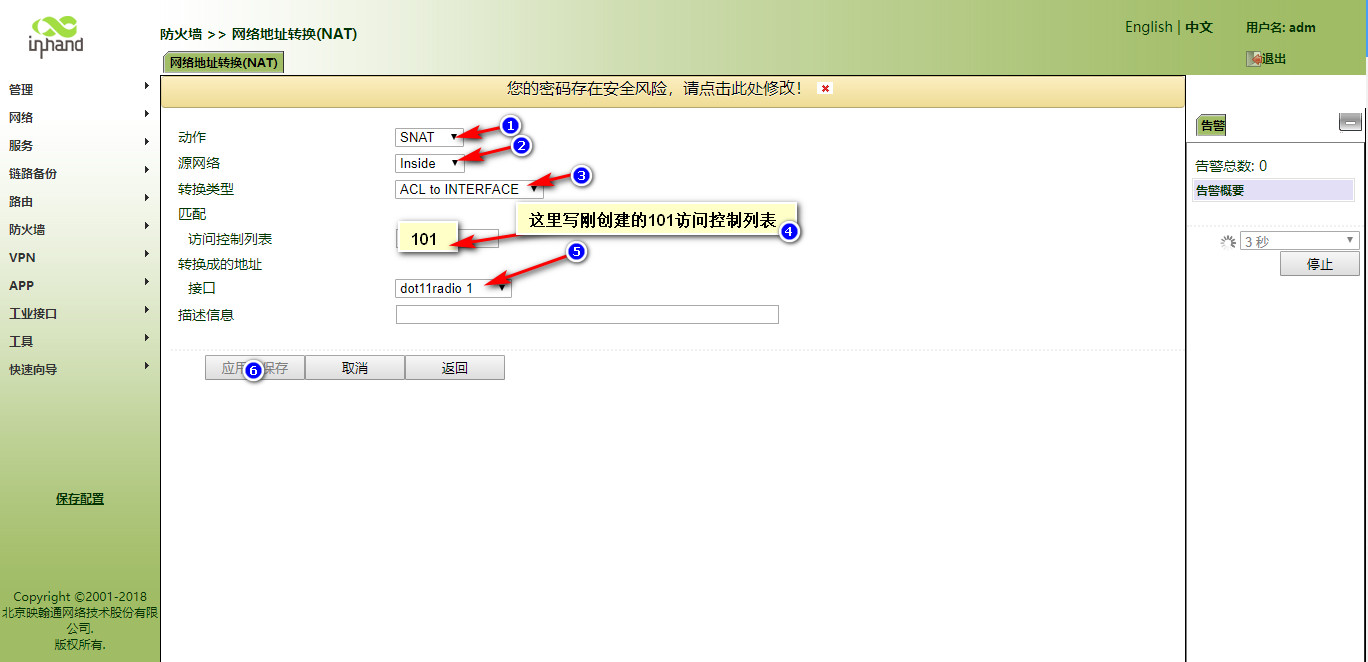This screenshot has height=662, width=1368.
Task: Click the 停止 button in alarm panel
Action: (x=1319, y=264)
